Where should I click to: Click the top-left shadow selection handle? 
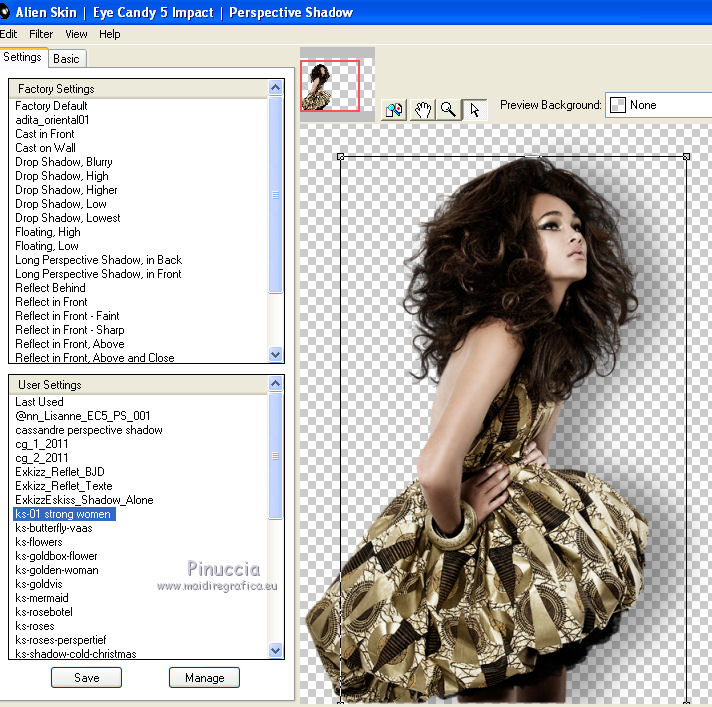tap(341, 156)
